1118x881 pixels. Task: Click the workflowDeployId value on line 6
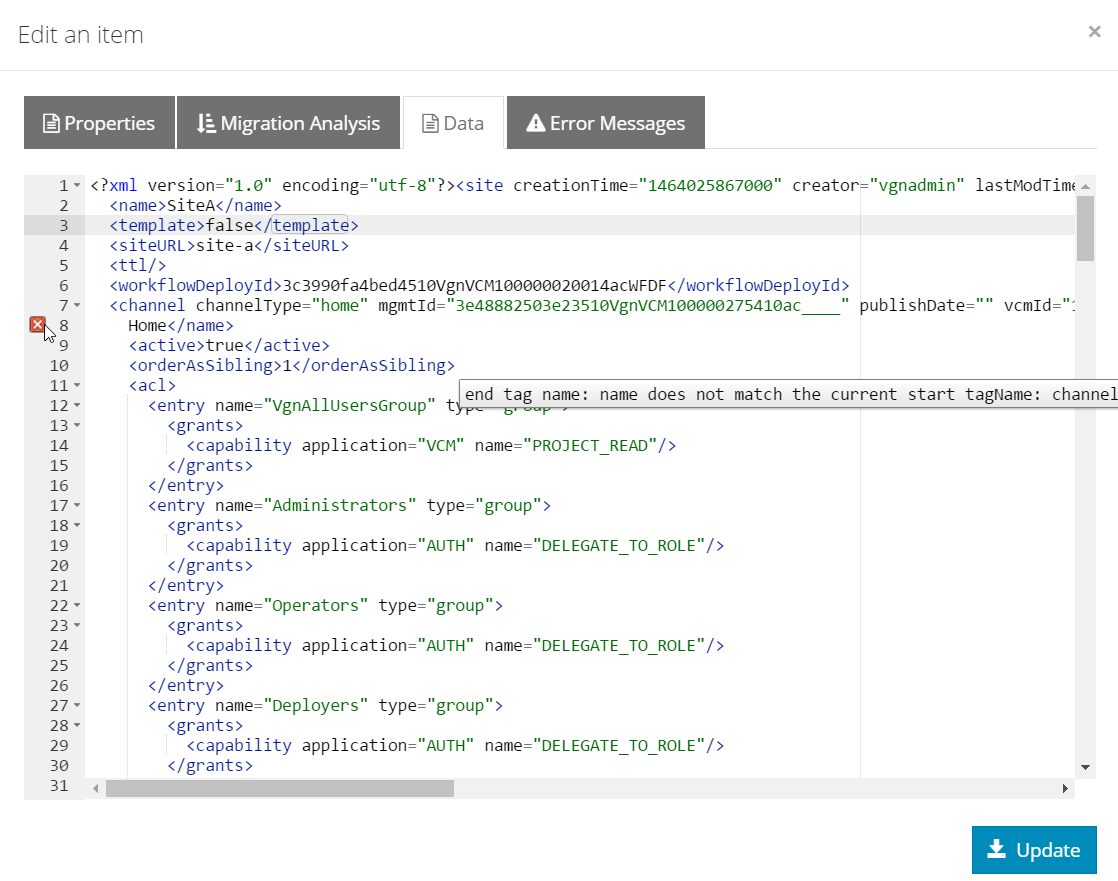pyautogui.click(x=474, y=285)
